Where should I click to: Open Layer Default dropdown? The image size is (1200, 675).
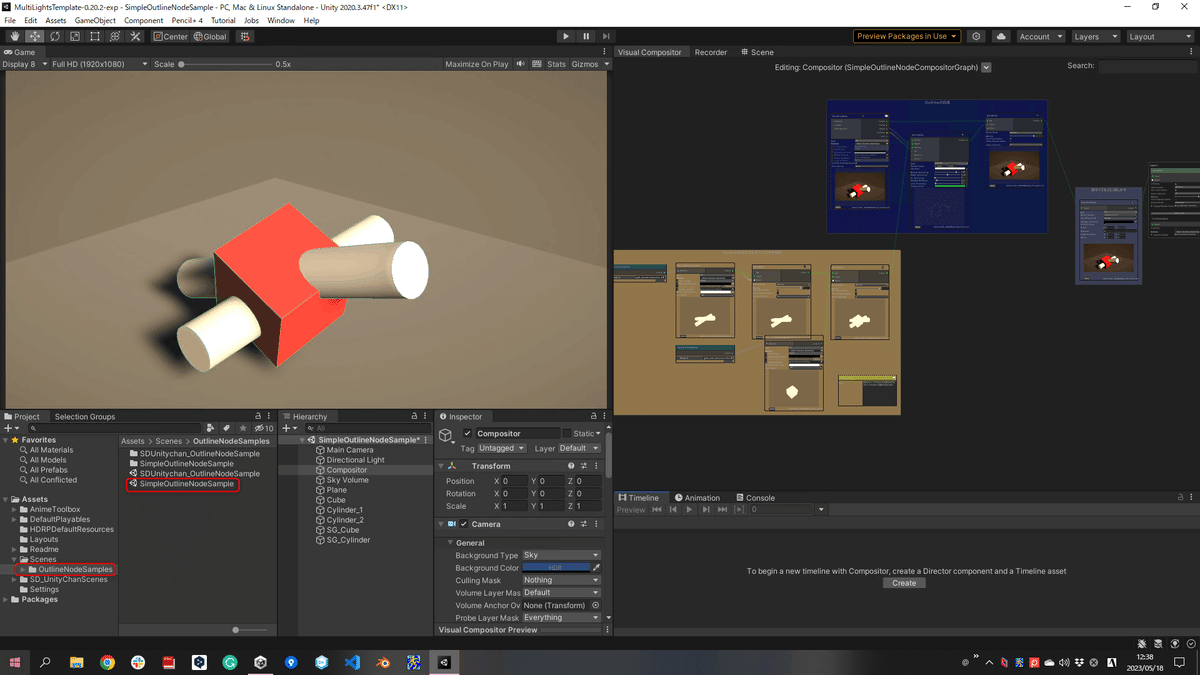[579, 448]
